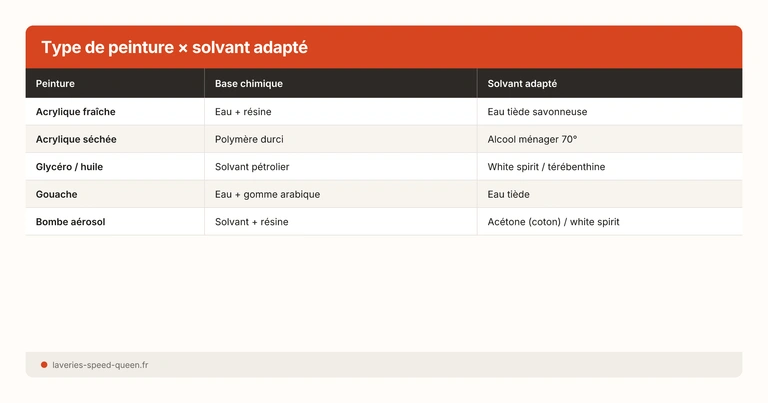Image resolution: width=768 pixels, height=403 pixels.
Task: Click the orange dot beside laveries-speed-queen.fr
Action: click(44, 365)
